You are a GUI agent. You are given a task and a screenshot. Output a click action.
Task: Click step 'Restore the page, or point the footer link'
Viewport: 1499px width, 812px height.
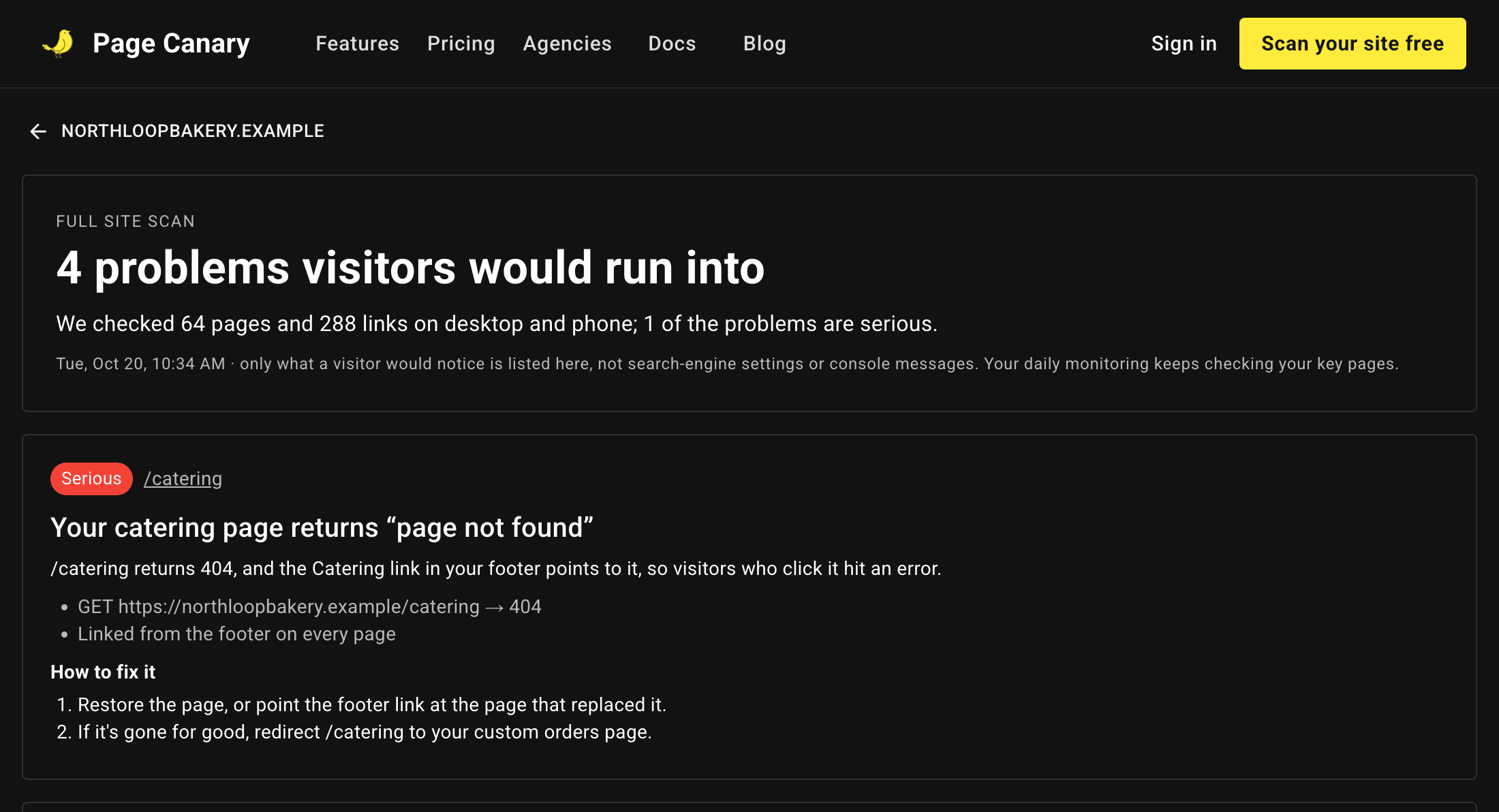point(372,705)
